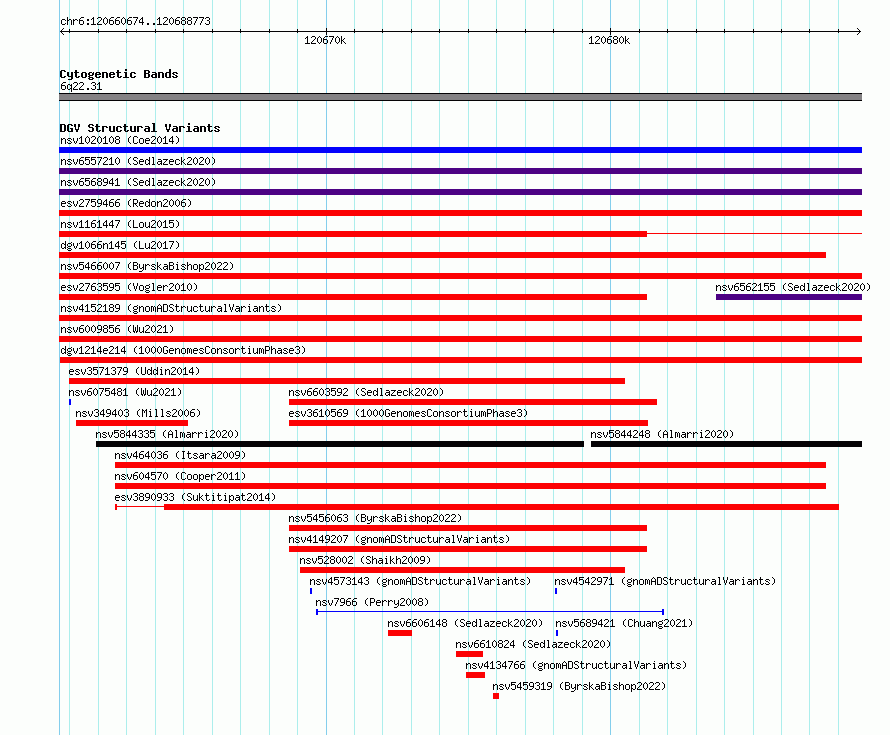
Task: Click the red nsv6606148 variant bar
Action: coord(400,633)
